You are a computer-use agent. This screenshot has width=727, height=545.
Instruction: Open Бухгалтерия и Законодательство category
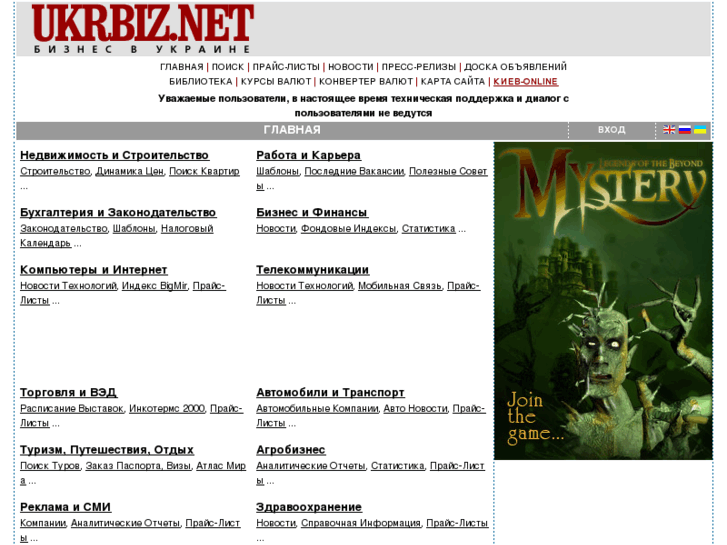pos(118,212)
